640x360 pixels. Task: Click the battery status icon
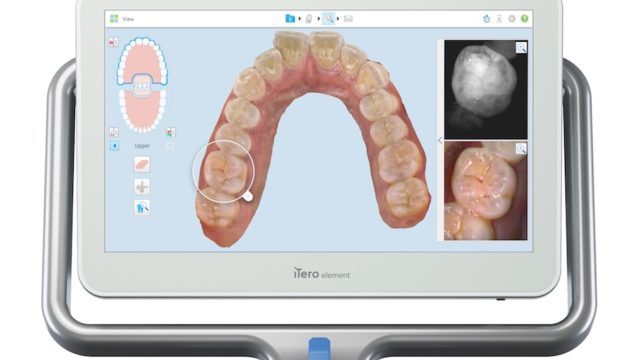(499, 19)
